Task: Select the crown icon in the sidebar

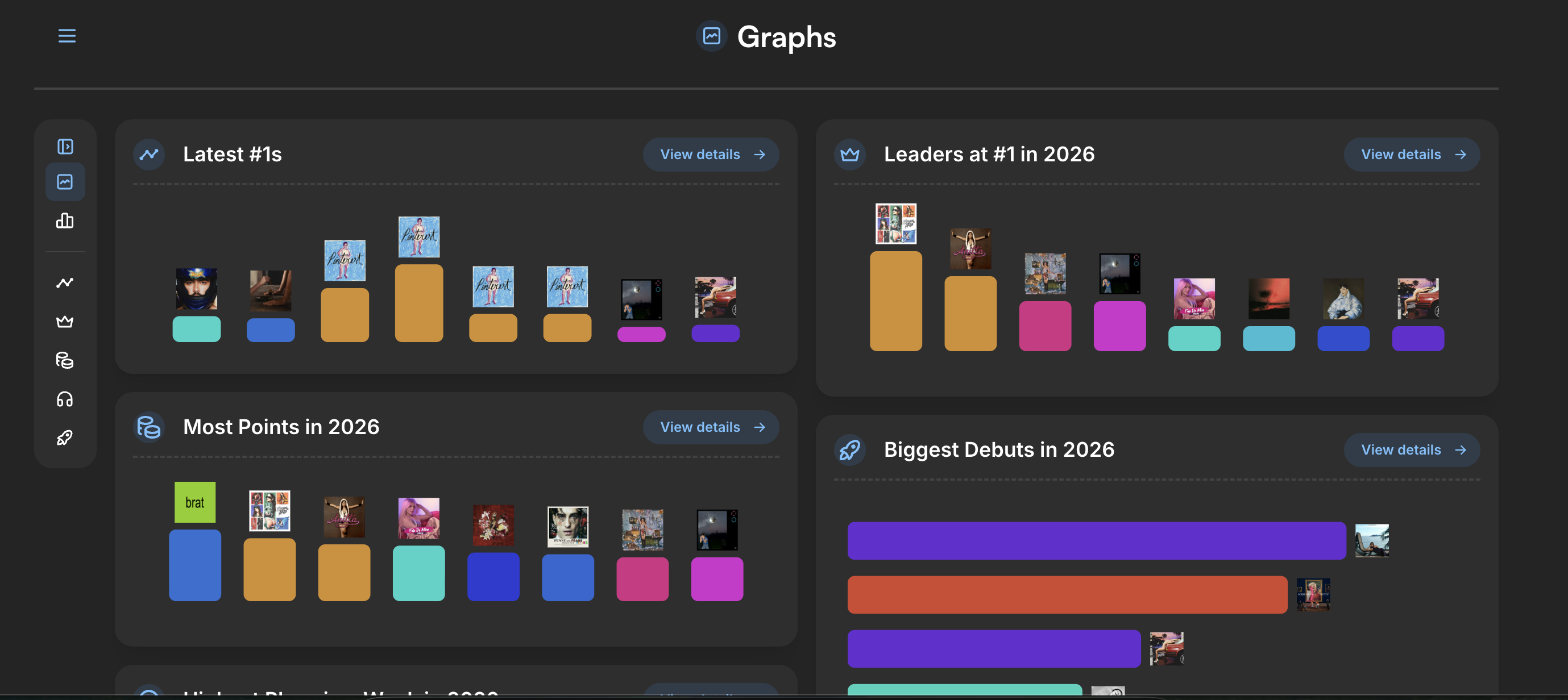Action: [65, 322]
